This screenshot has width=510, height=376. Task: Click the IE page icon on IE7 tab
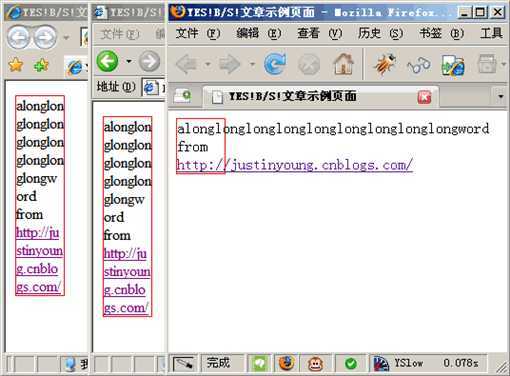tap(75, 68)
